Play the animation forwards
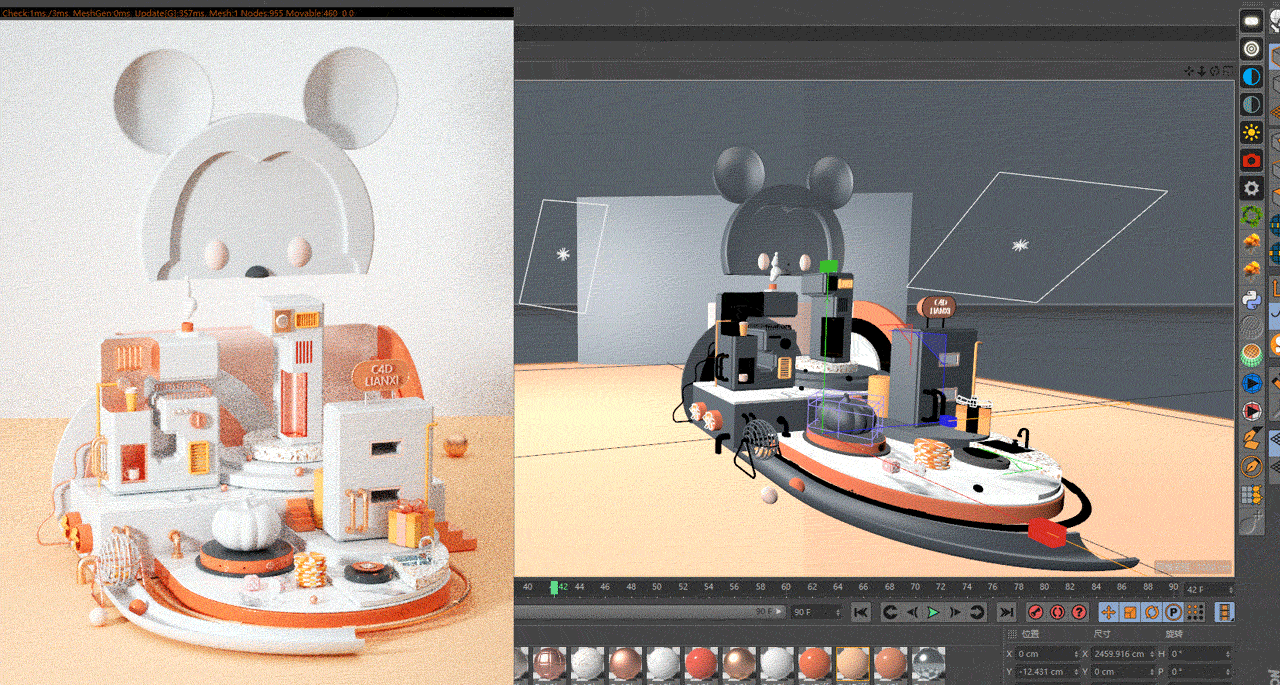The image size is (1280, 685). [x=933, y=612]
